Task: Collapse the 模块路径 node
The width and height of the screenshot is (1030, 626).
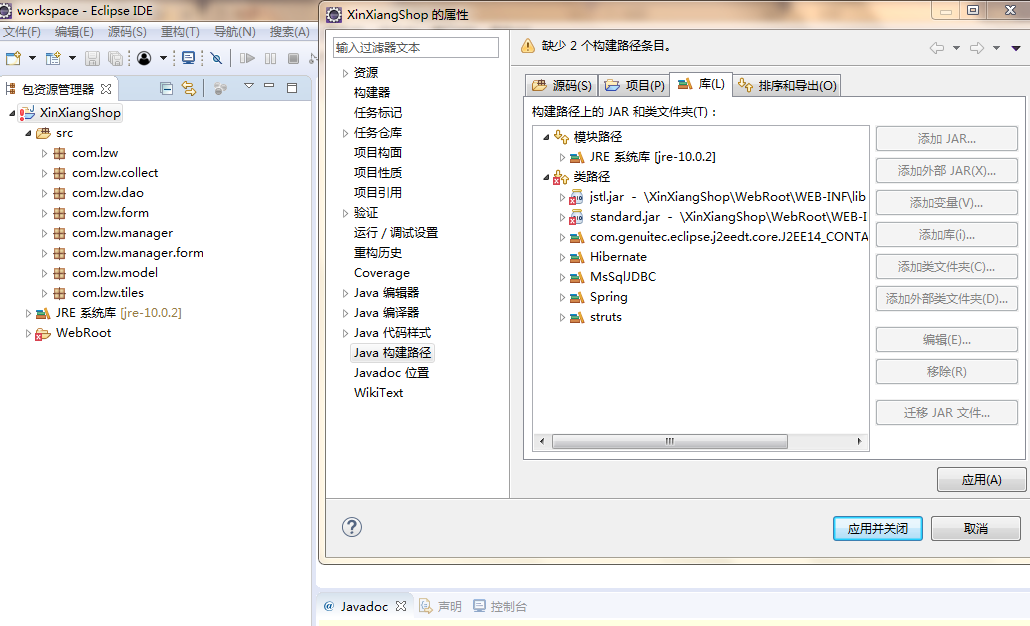Action: [546, 137]
